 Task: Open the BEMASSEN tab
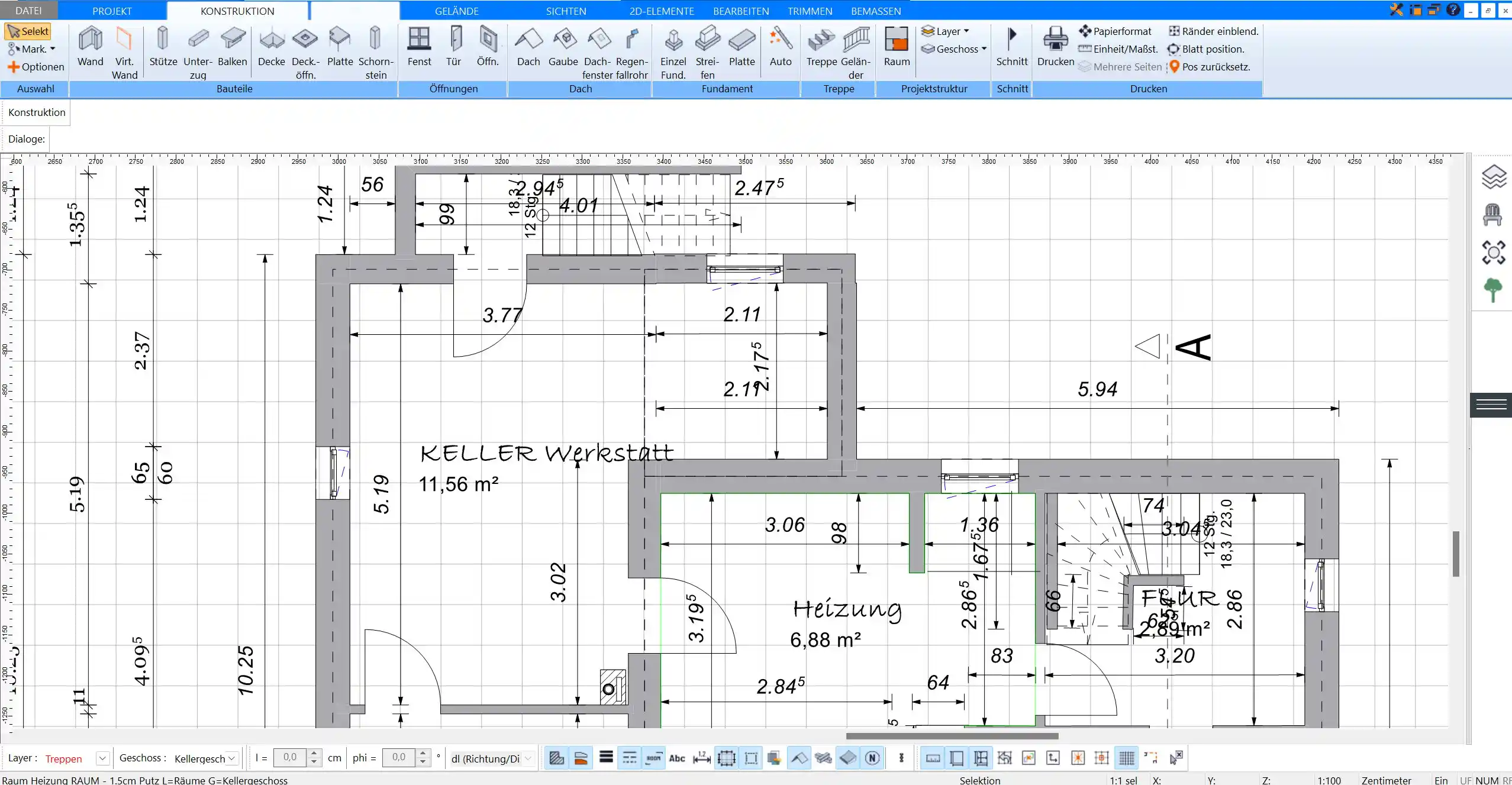pyautogui.click(x=876, y=11)
